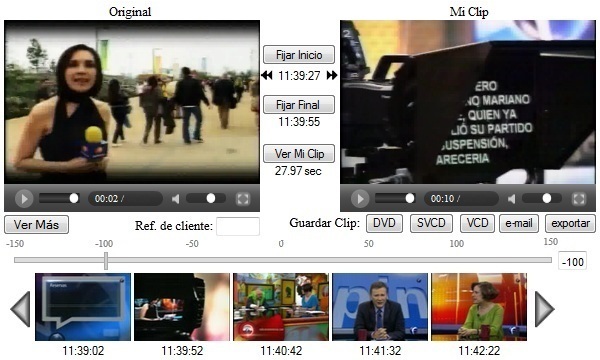Click the offset value box showing -100

tap(572, 261)
